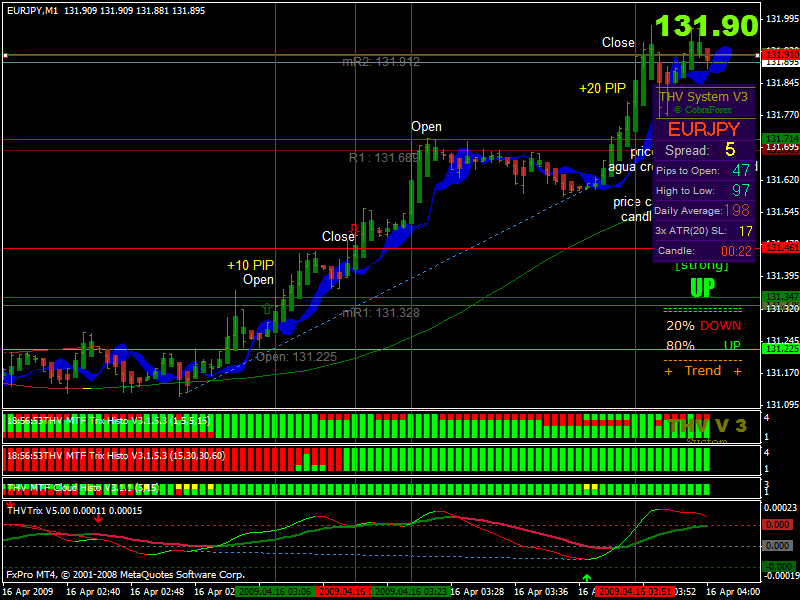Image resolution: width=800 pixels, height=600 pixels.
Task: Click the green 131.347 price tag
Action: pos(781,296)
